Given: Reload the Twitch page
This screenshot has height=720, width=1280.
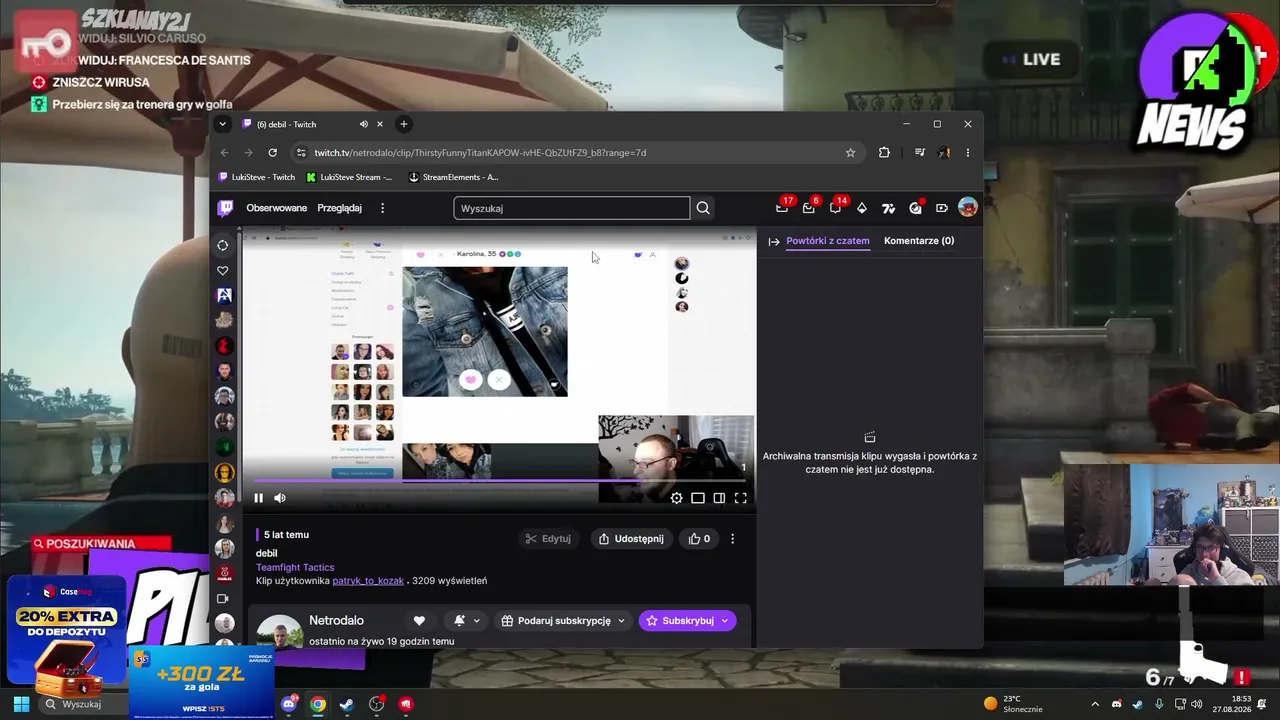Looking at the screenshot, I should coord(272,153).
